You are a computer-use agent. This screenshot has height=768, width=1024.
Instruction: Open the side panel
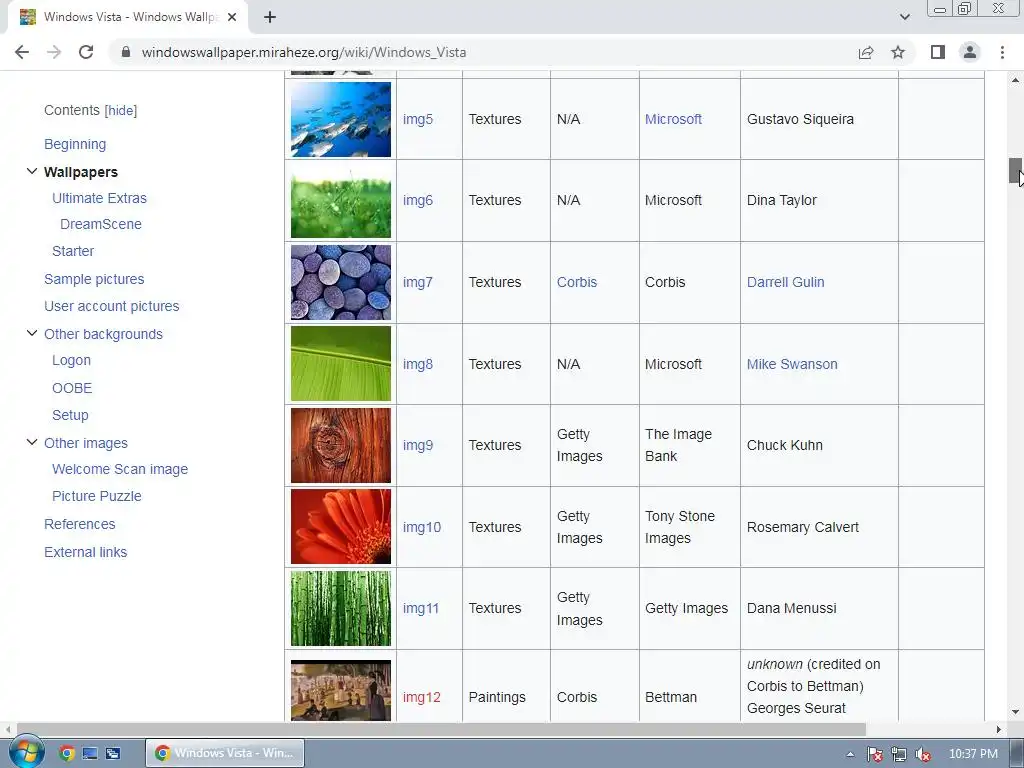[x=938, y=52]
